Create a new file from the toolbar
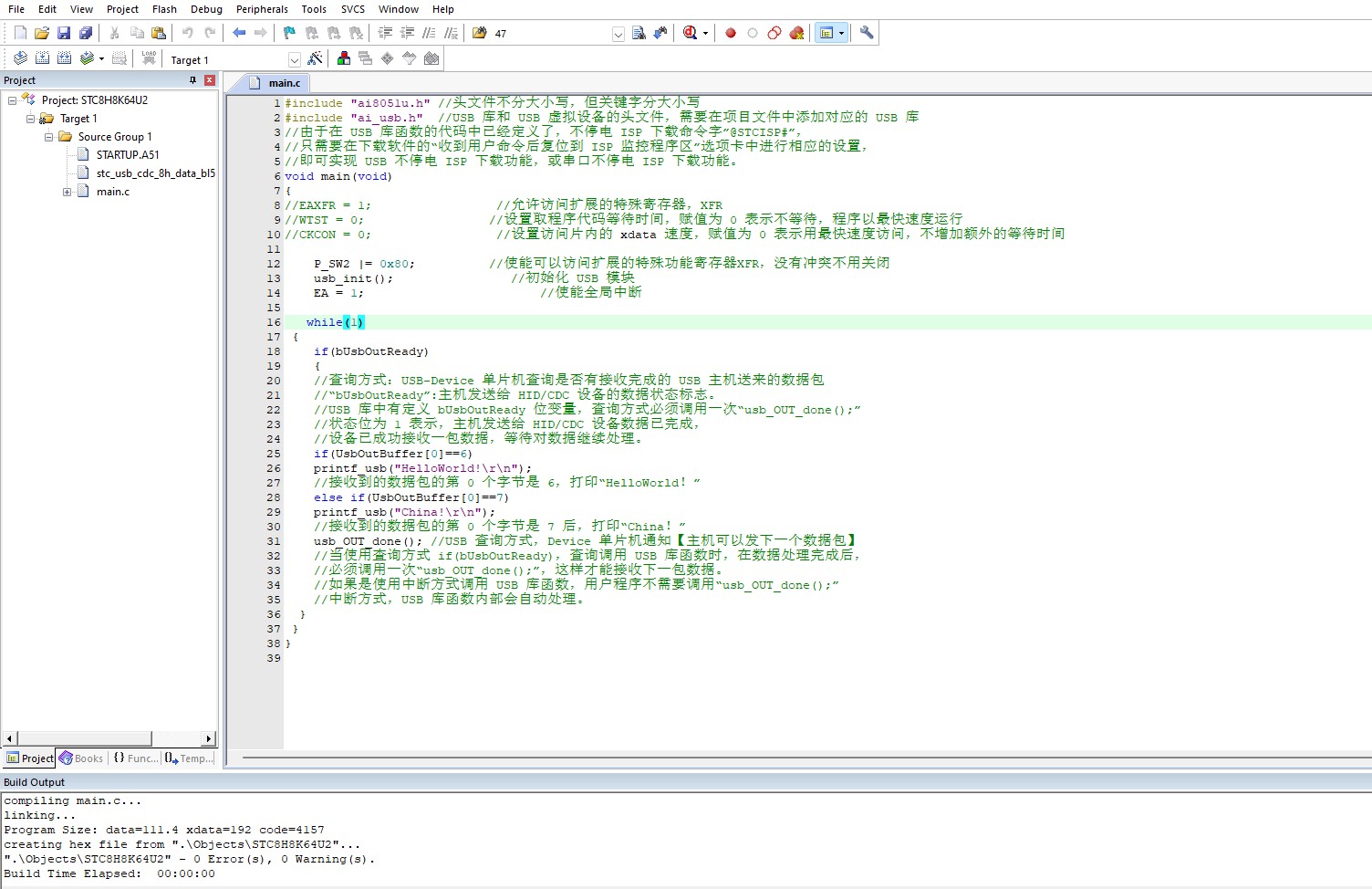Viewport: 1372px width, 889px height. [x=20, y=33]
